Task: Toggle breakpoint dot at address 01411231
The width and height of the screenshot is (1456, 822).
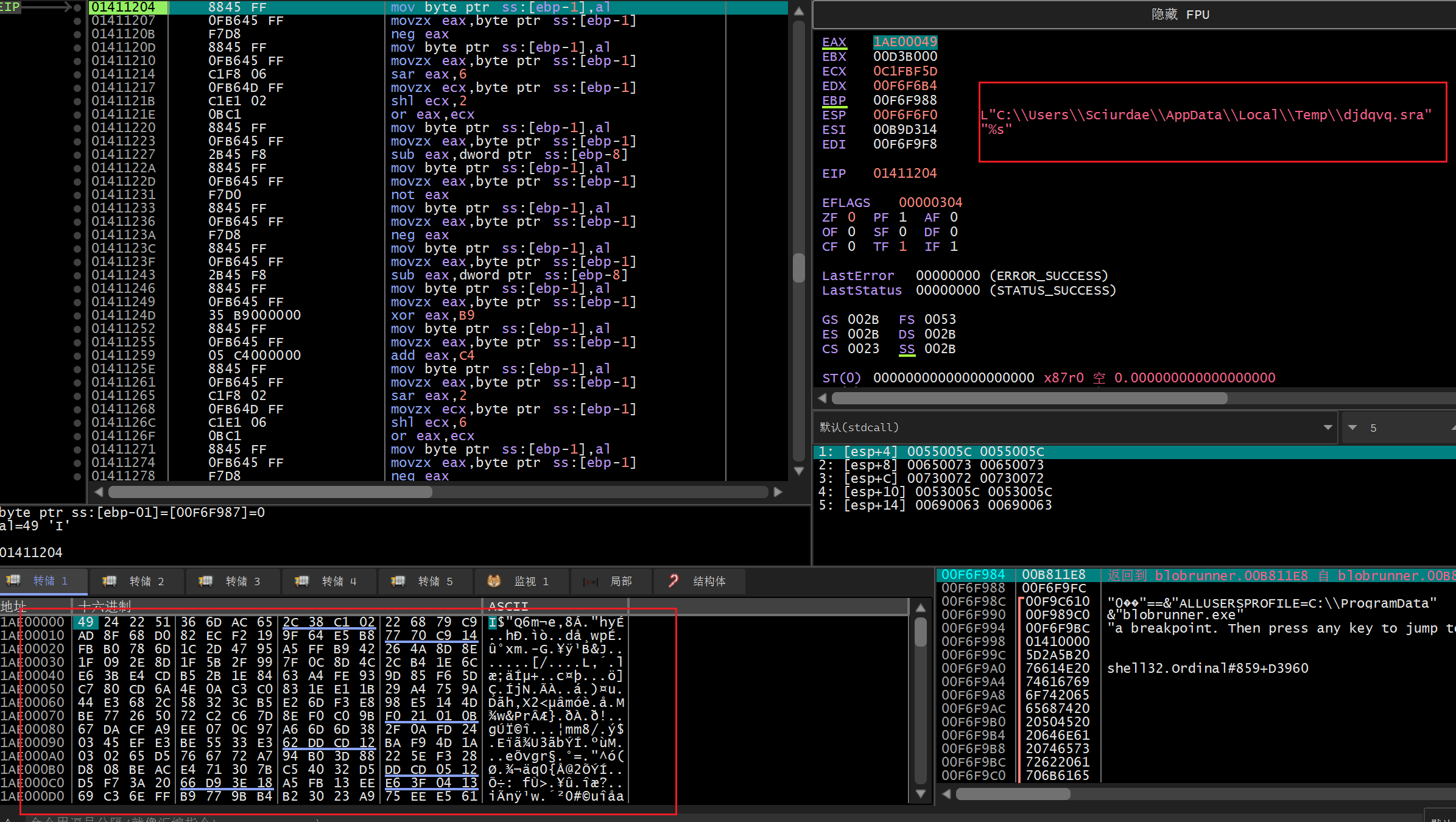Action: coord(77,195)
